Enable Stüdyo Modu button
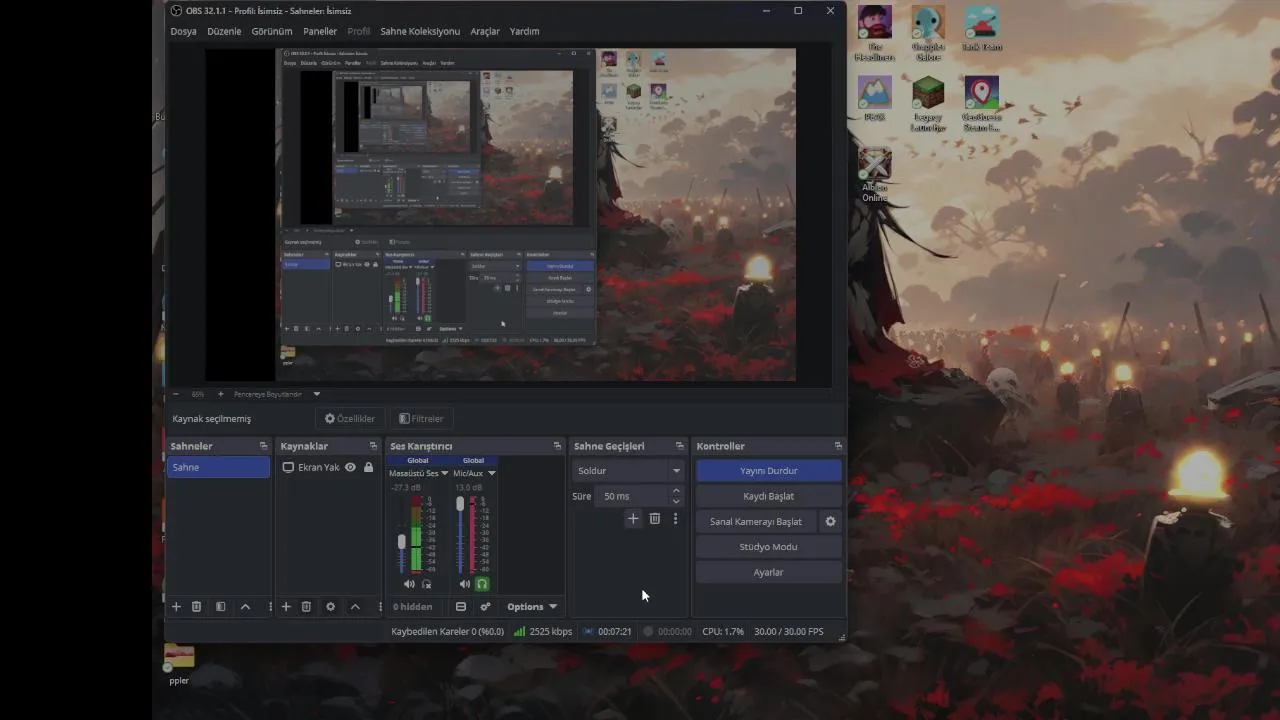 [x=768, y=547]
